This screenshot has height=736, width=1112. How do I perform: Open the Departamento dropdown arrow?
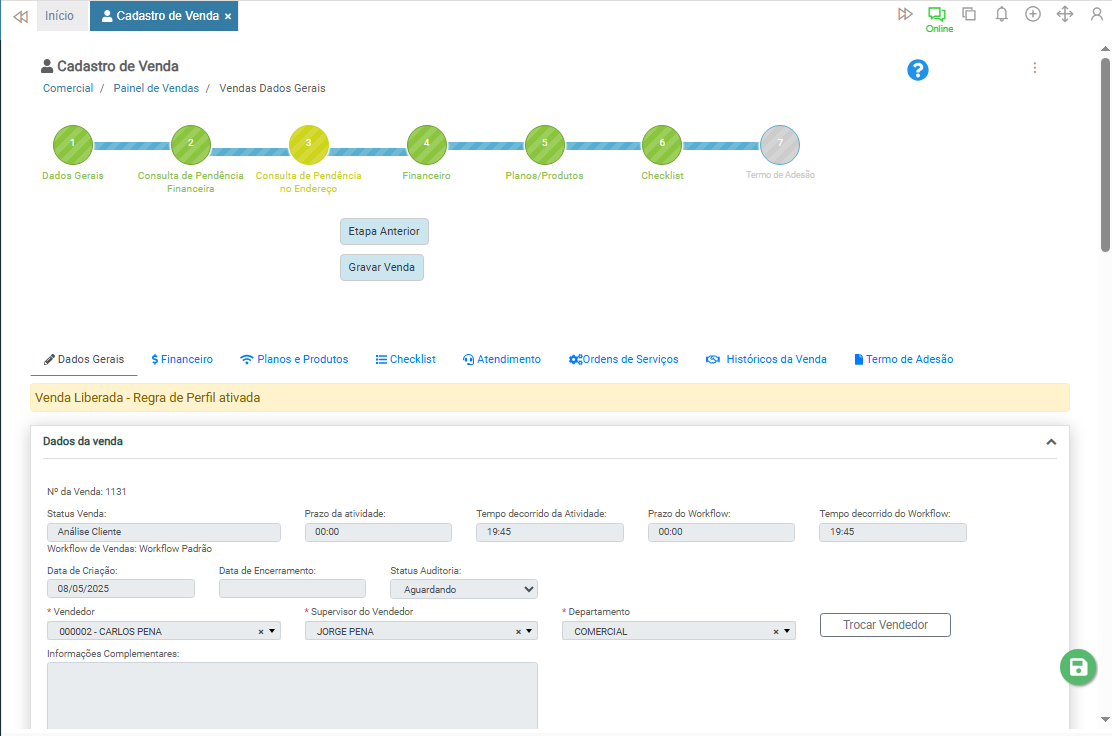[x=788, y=631]
